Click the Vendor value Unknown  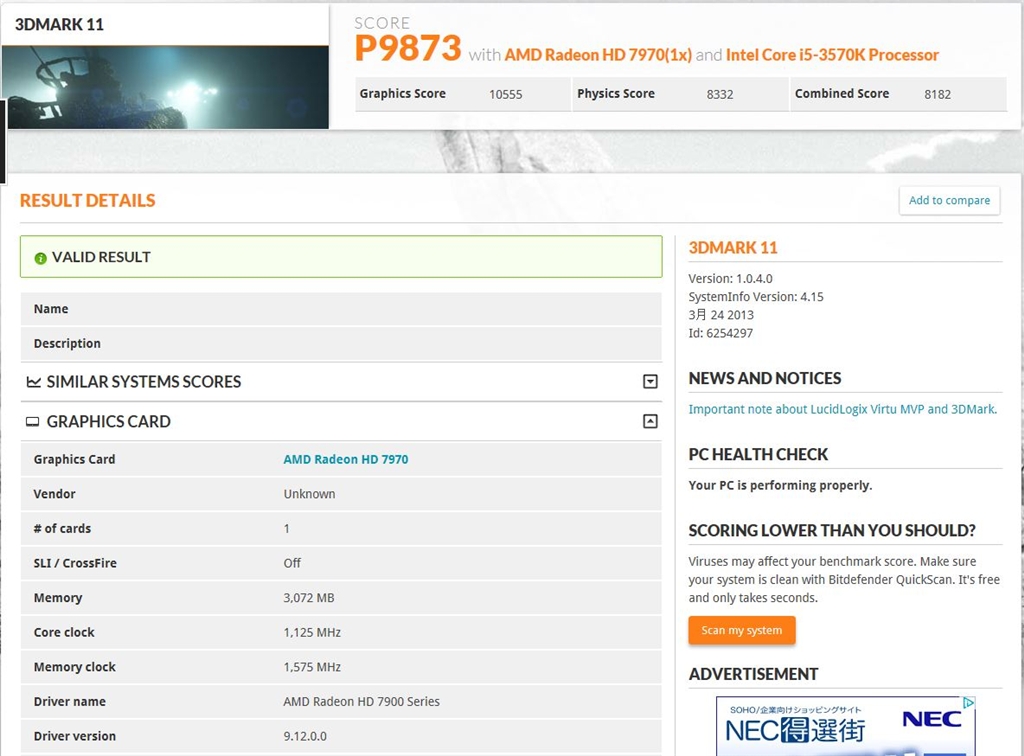click(x=309, y=494)
